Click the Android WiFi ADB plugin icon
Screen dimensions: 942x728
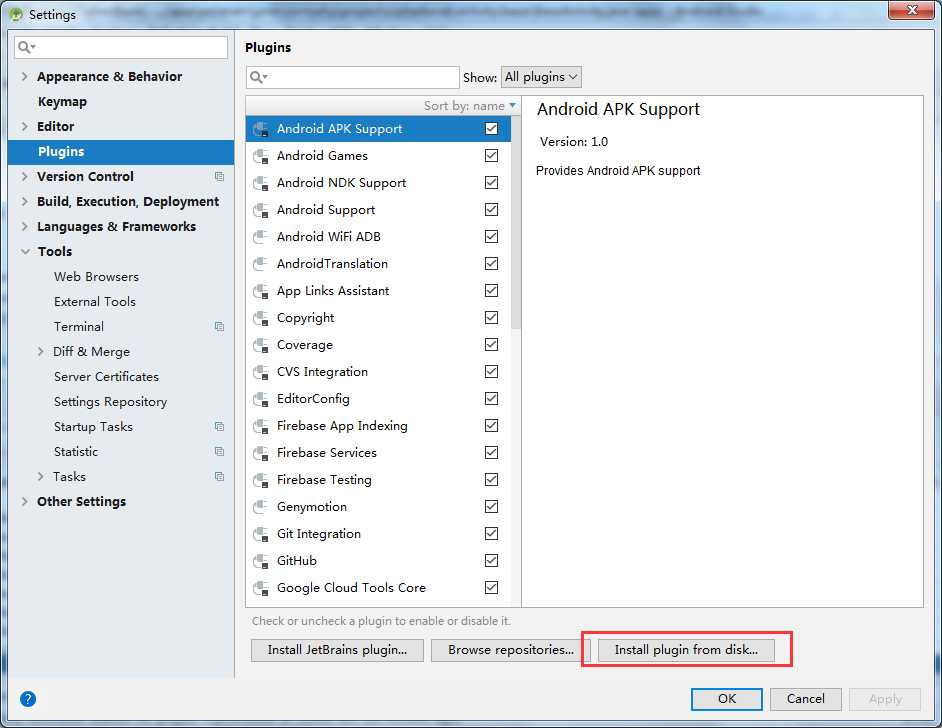[261, 237]
